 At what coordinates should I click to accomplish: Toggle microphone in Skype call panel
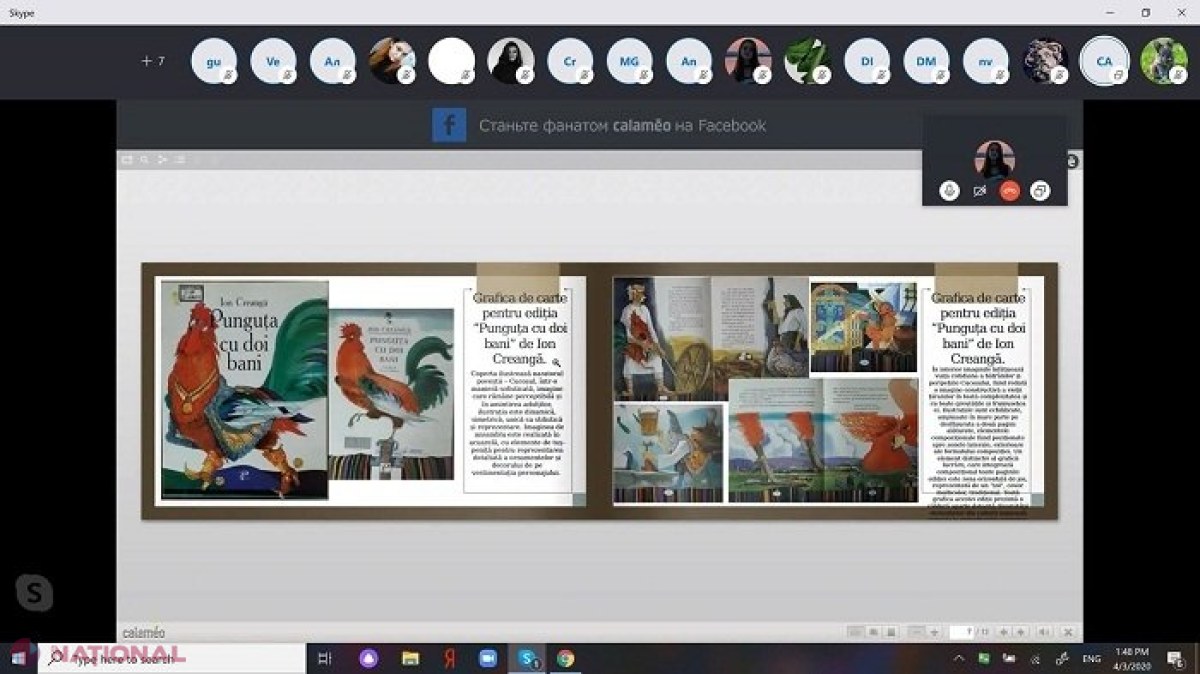(x=949, y=190)
